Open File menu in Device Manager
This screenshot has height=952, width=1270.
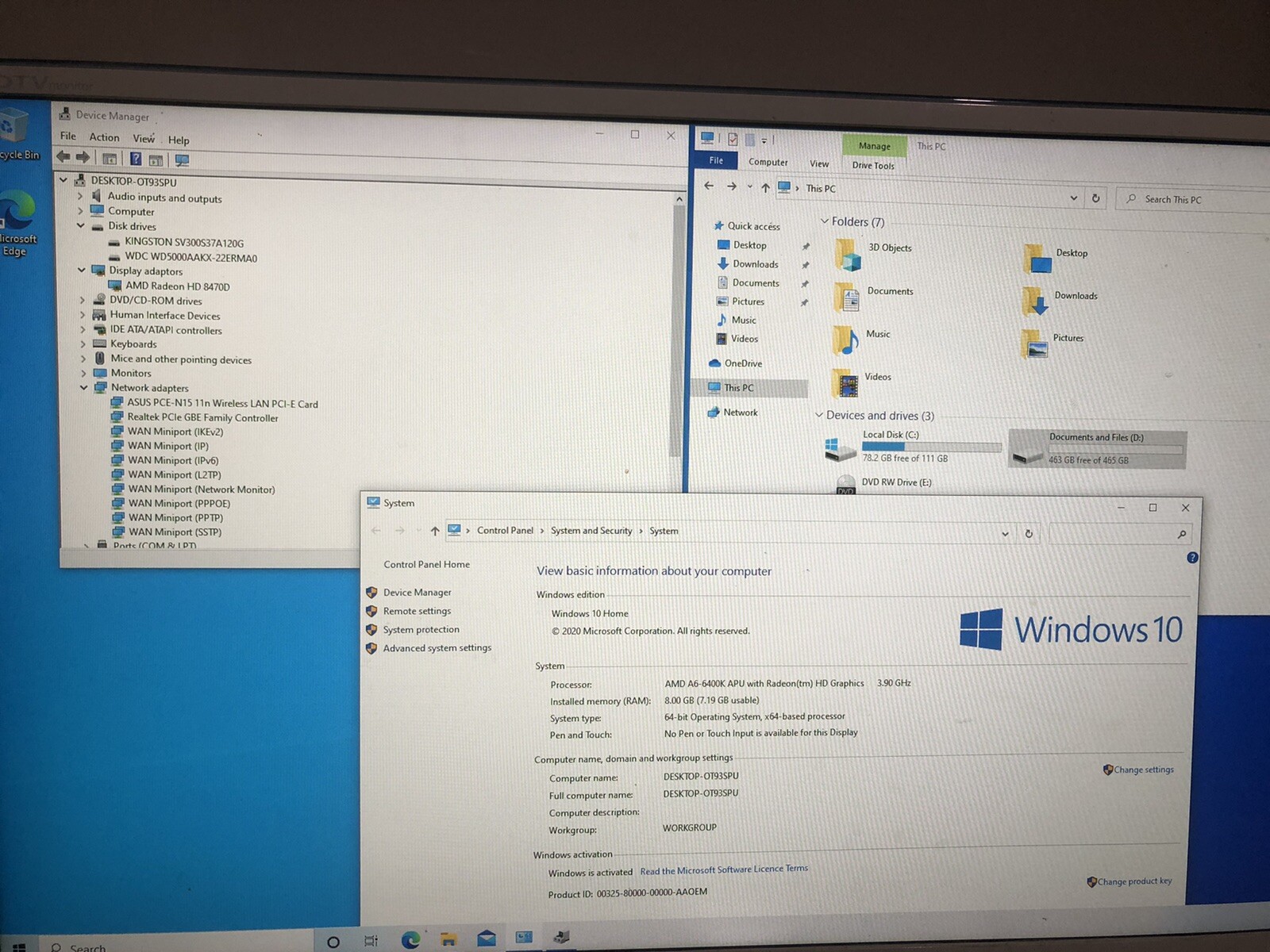coord(68,136)
